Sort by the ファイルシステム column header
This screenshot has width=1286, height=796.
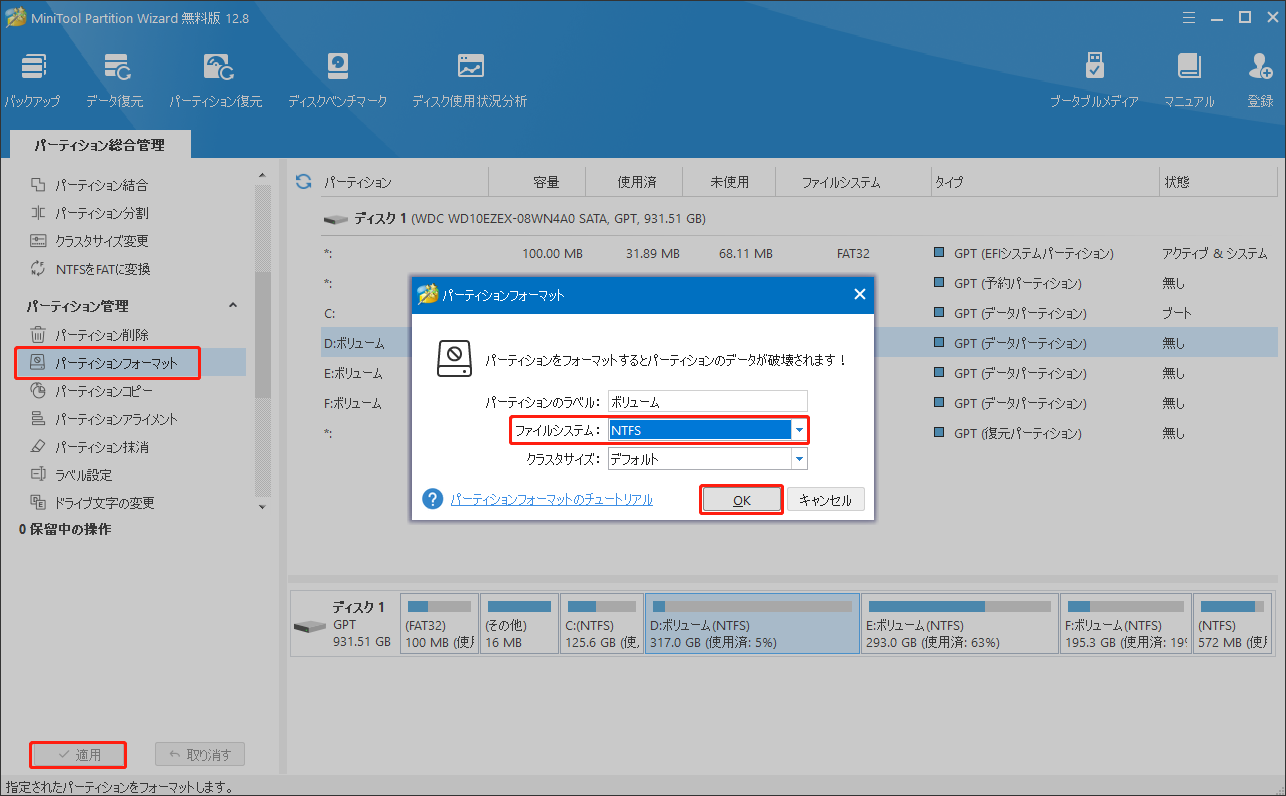coord(841,182)
